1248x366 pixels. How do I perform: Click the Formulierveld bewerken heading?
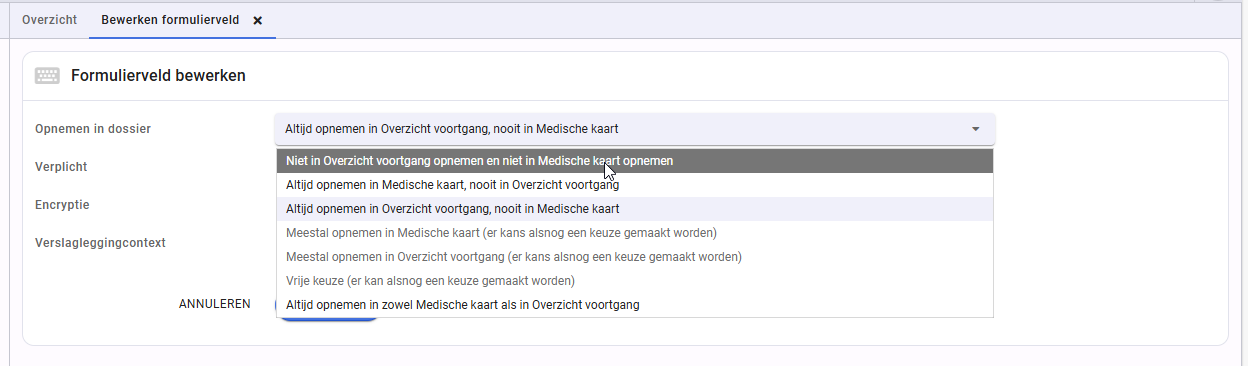click(x=158, y=75)
